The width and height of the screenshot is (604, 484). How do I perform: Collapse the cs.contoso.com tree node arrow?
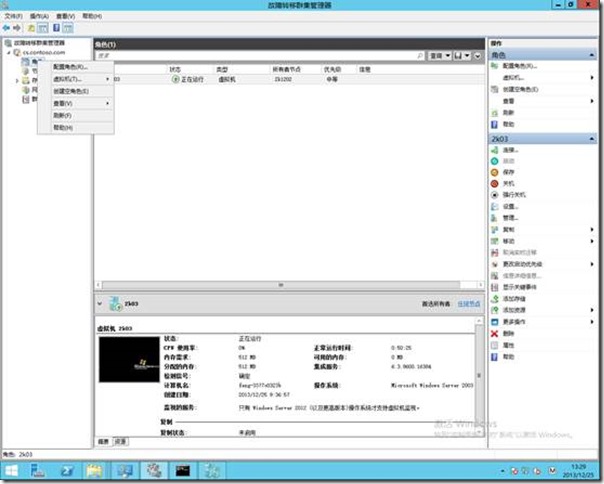click(x=9, y=52)
